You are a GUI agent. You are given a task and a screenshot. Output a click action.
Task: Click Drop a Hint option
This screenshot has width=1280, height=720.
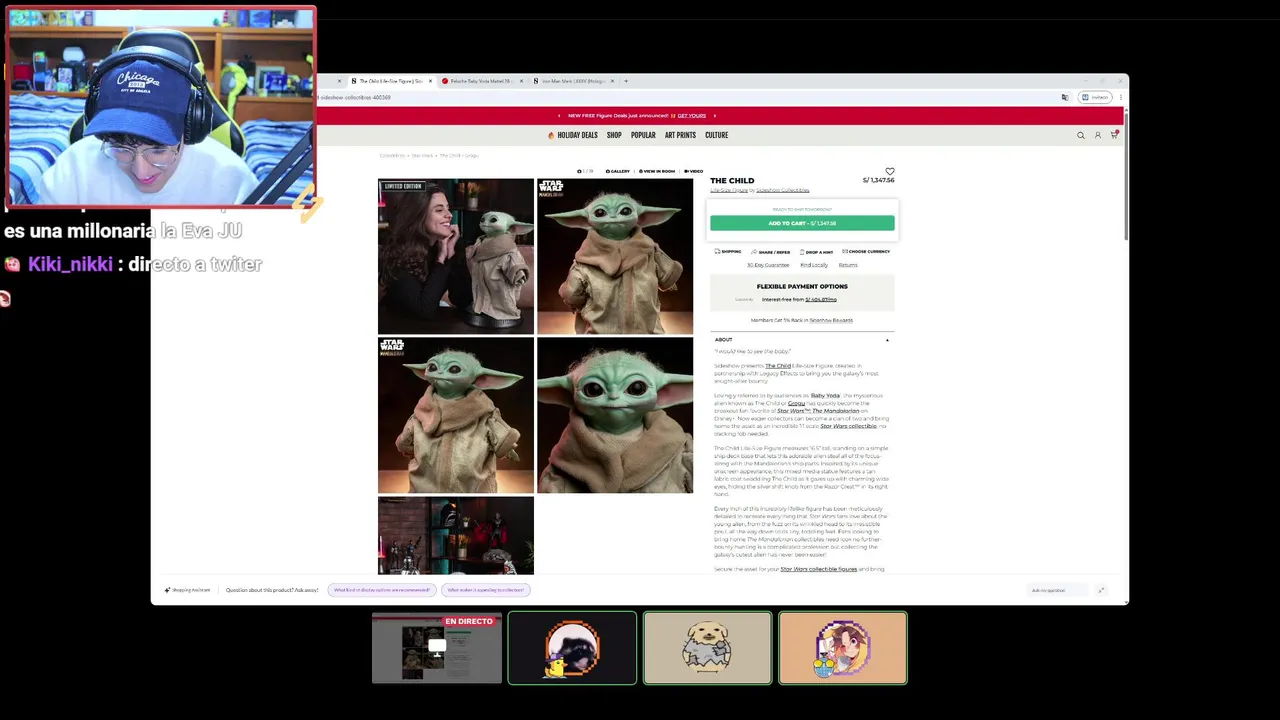(817, 252)
